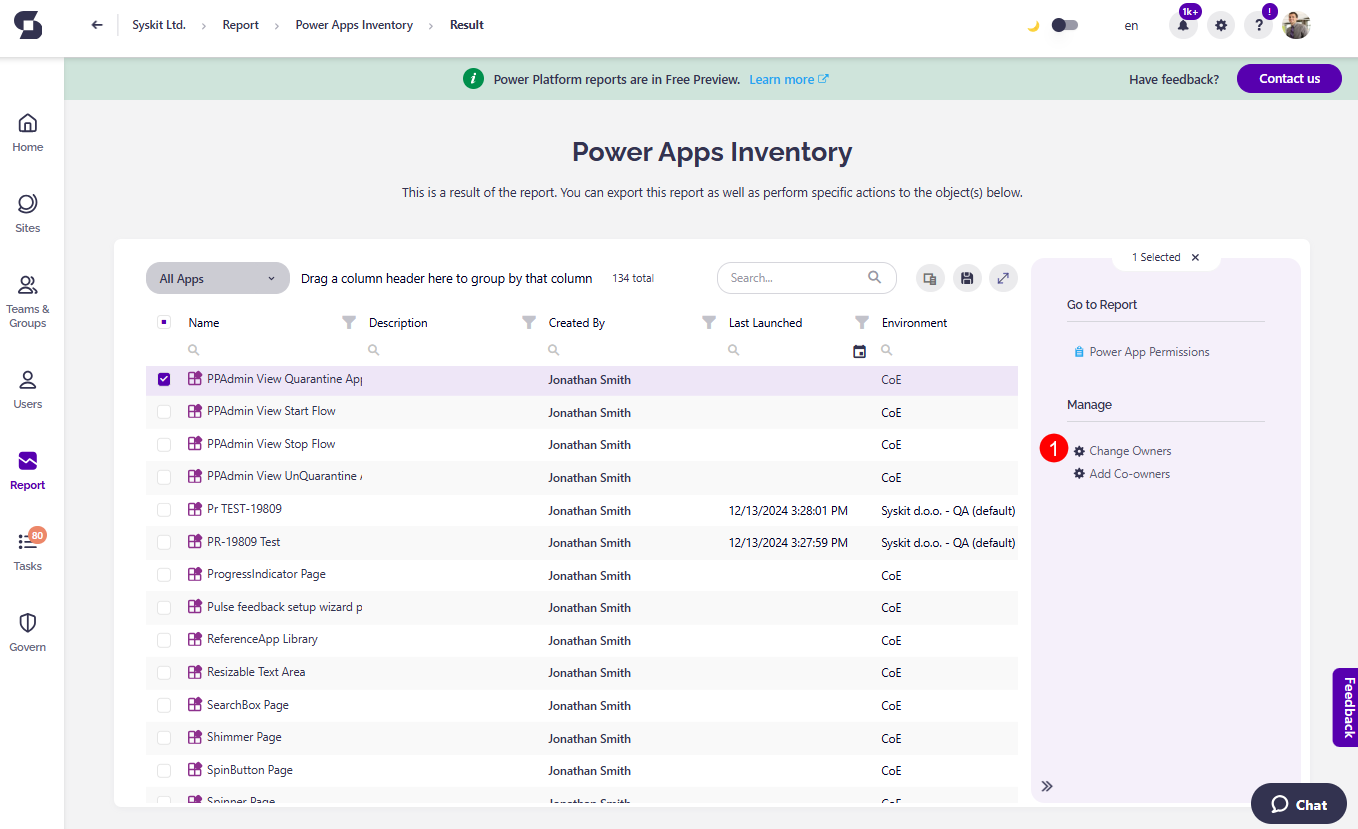Switch to the Report breadcrumb
This screenshot has width=1358, height=829.
click(241, 24)
